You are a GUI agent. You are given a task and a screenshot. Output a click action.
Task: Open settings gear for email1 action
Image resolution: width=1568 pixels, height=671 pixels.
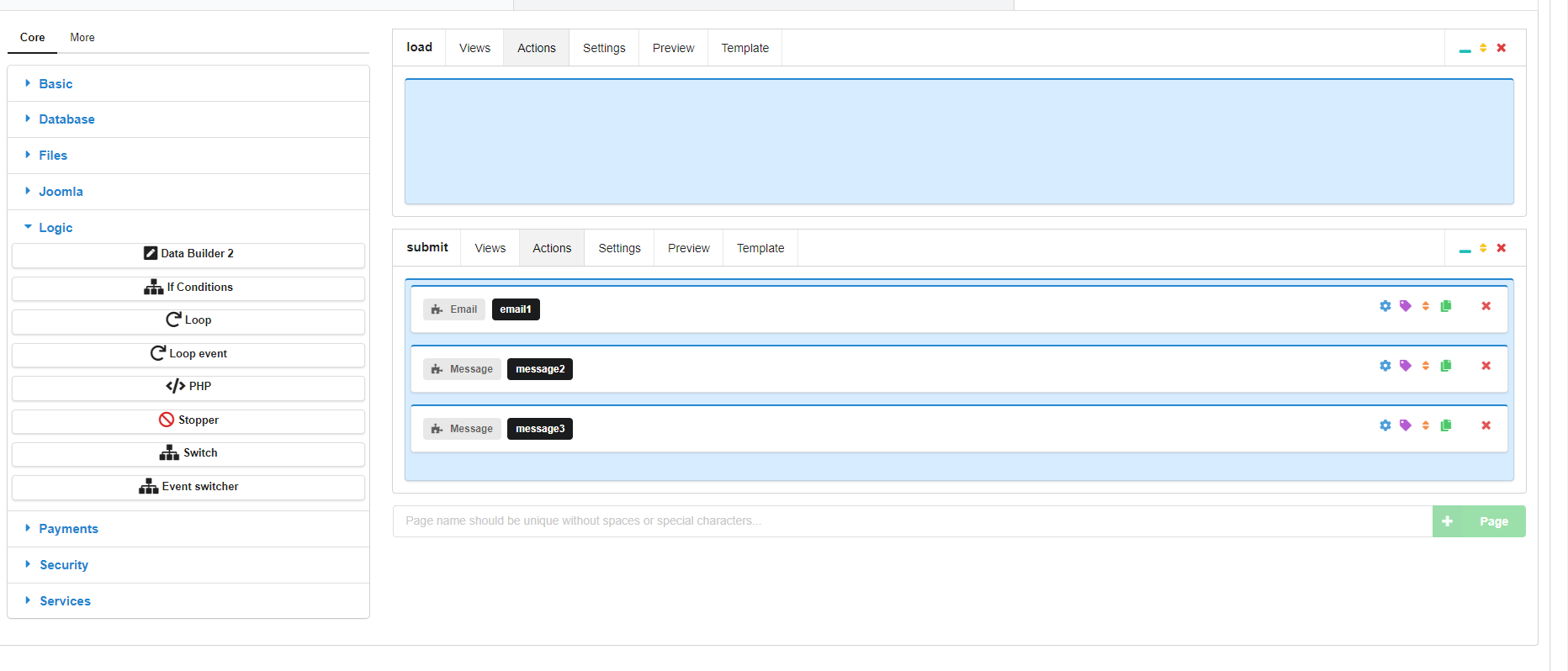(x=1385, y=306)
